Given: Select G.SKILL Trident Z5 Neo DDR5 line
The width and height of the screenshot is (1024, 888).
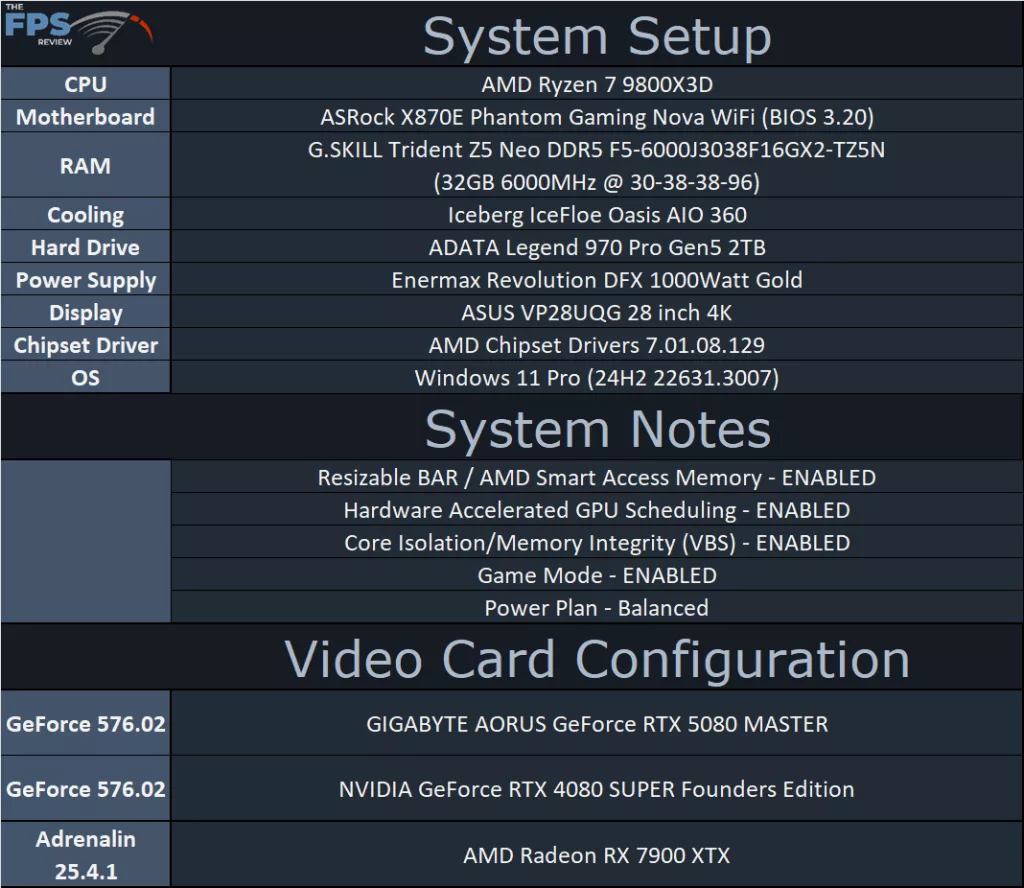Looking at the screenshot, I should click(x=597, y=150).
